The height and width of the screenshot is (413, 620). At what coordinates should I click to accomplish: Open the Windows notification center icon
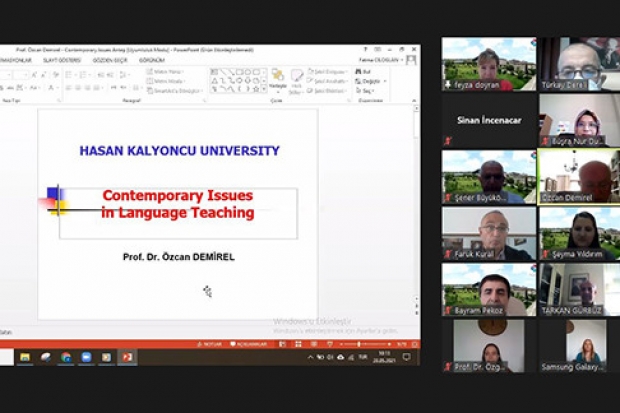pyautogui.click(x=406, y=357)
